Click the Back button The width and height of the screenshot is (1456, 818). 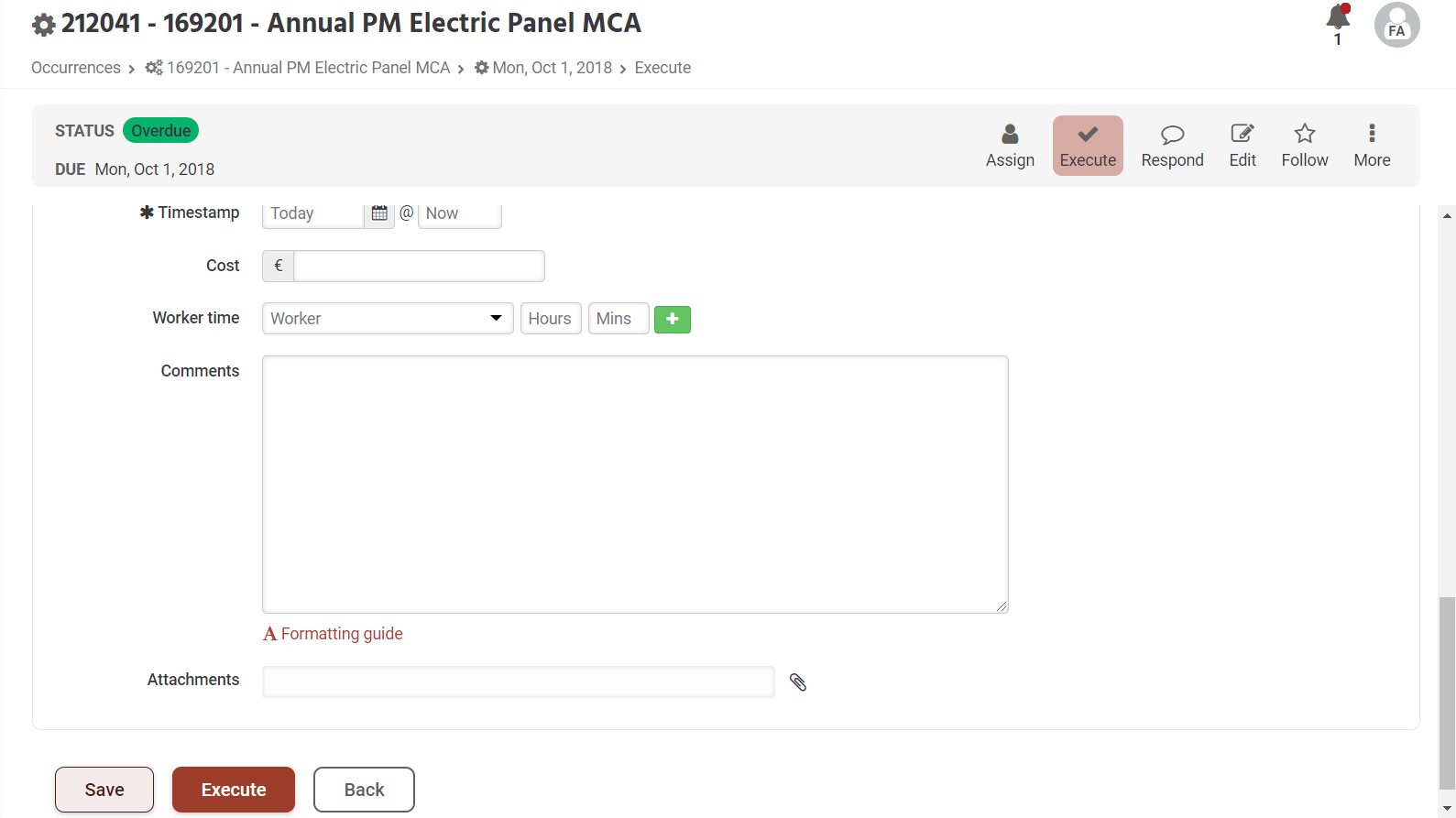364,790
